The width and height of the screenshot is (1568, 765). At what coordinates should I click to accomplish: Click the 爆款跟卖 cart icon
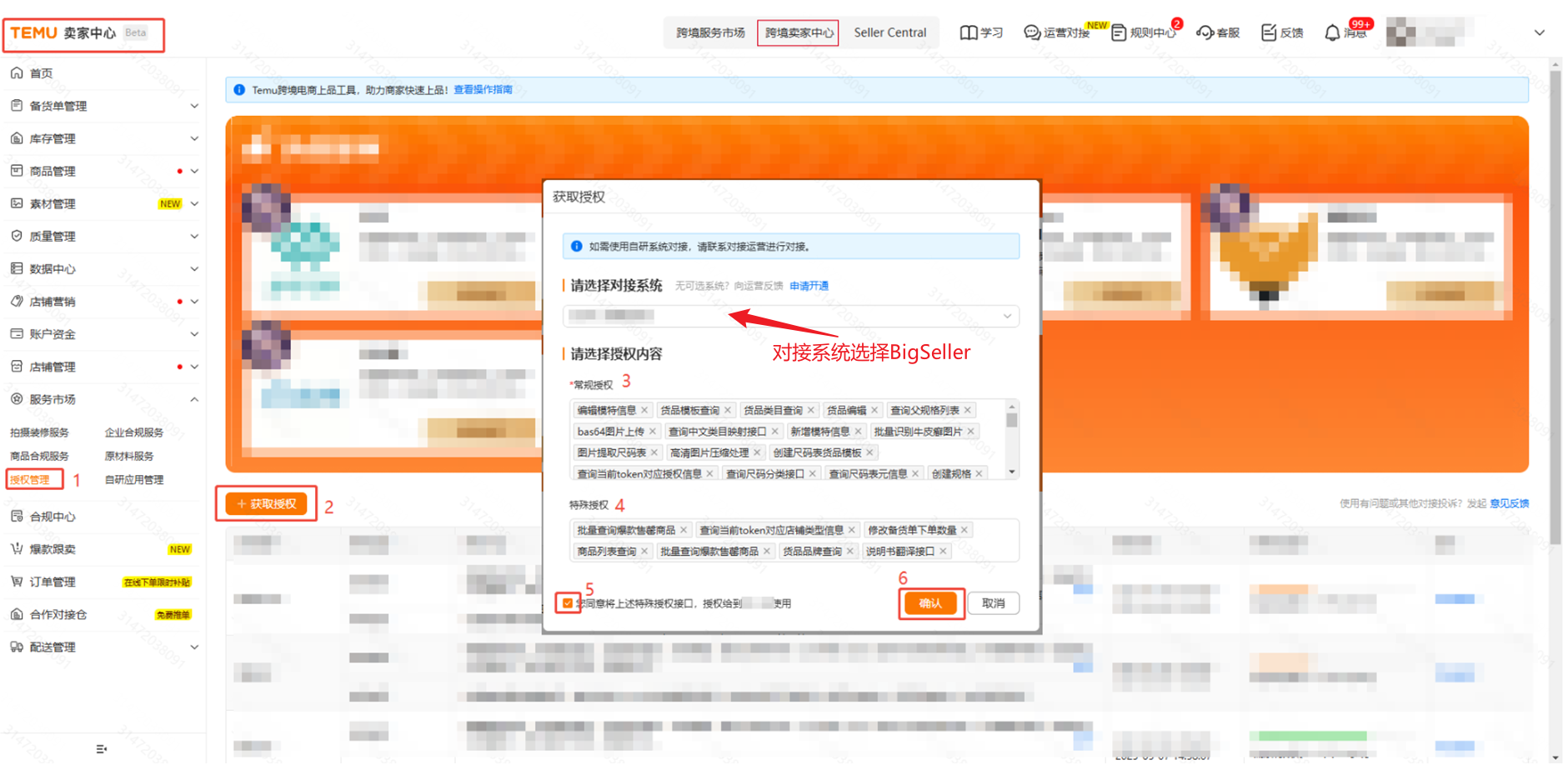coord(17,549)
